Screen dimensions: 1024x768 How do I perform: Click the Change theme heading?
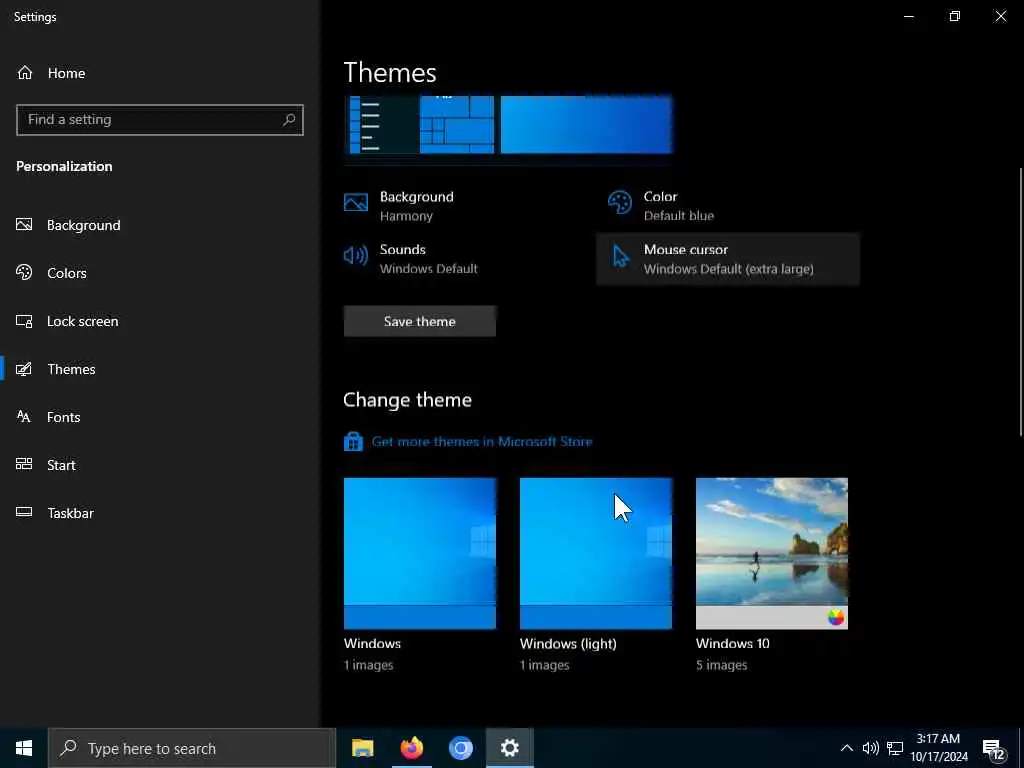pos(408,400)
